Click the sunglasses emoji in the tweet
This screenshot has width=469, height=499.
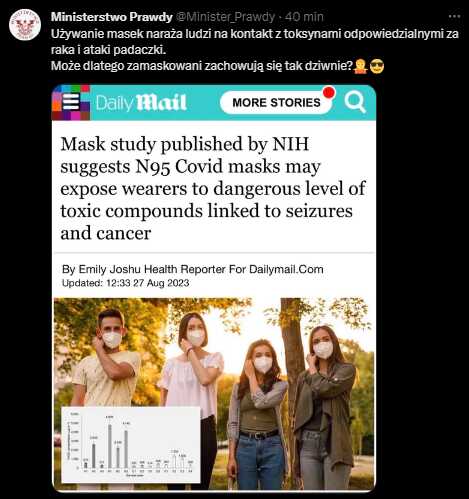[x=377, y=66]
